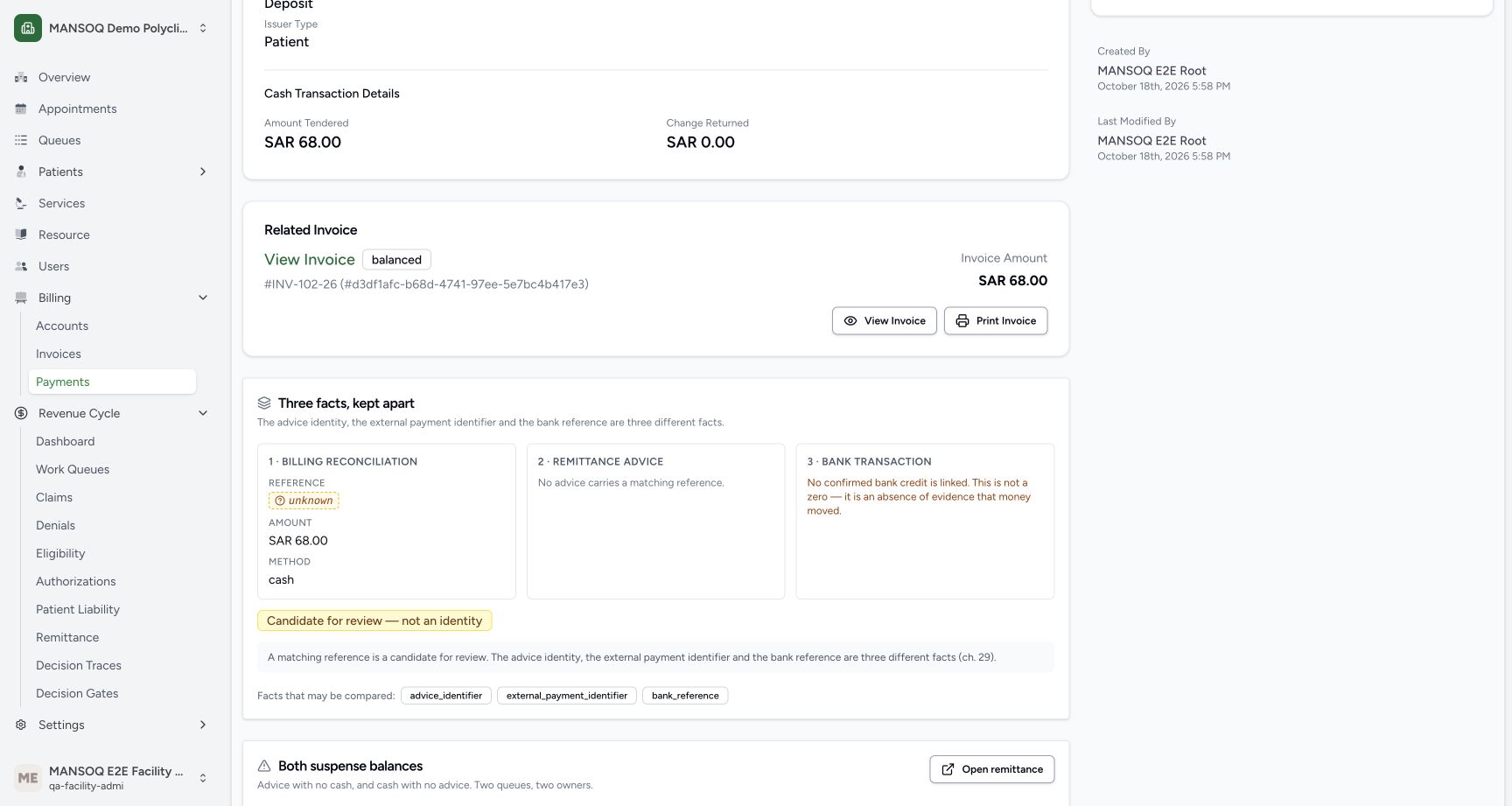Click printer icon on Print Invoice button

(x=962, y=320)
